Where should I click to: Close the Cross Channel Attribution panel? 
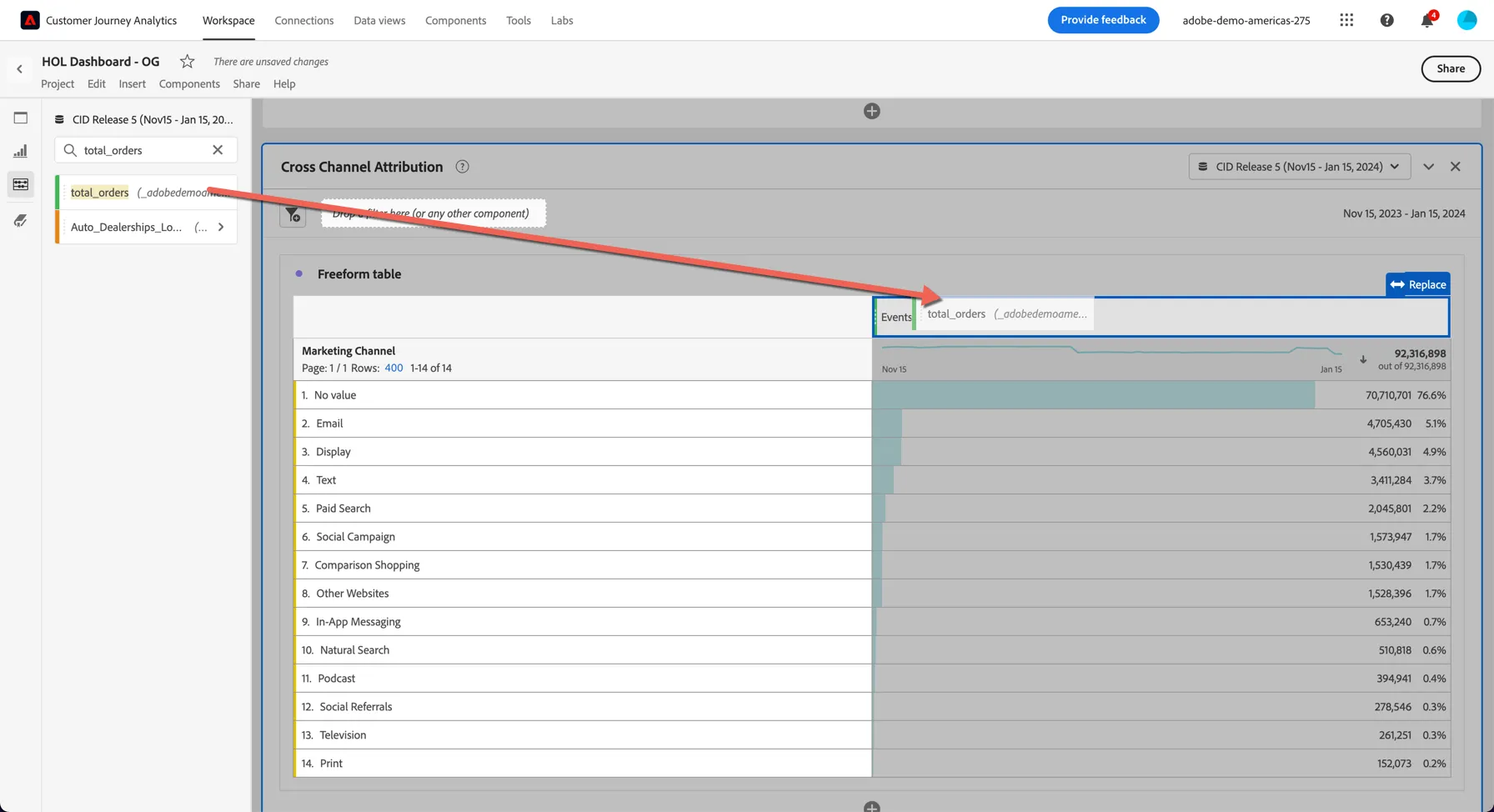[x=1456, y=167]
